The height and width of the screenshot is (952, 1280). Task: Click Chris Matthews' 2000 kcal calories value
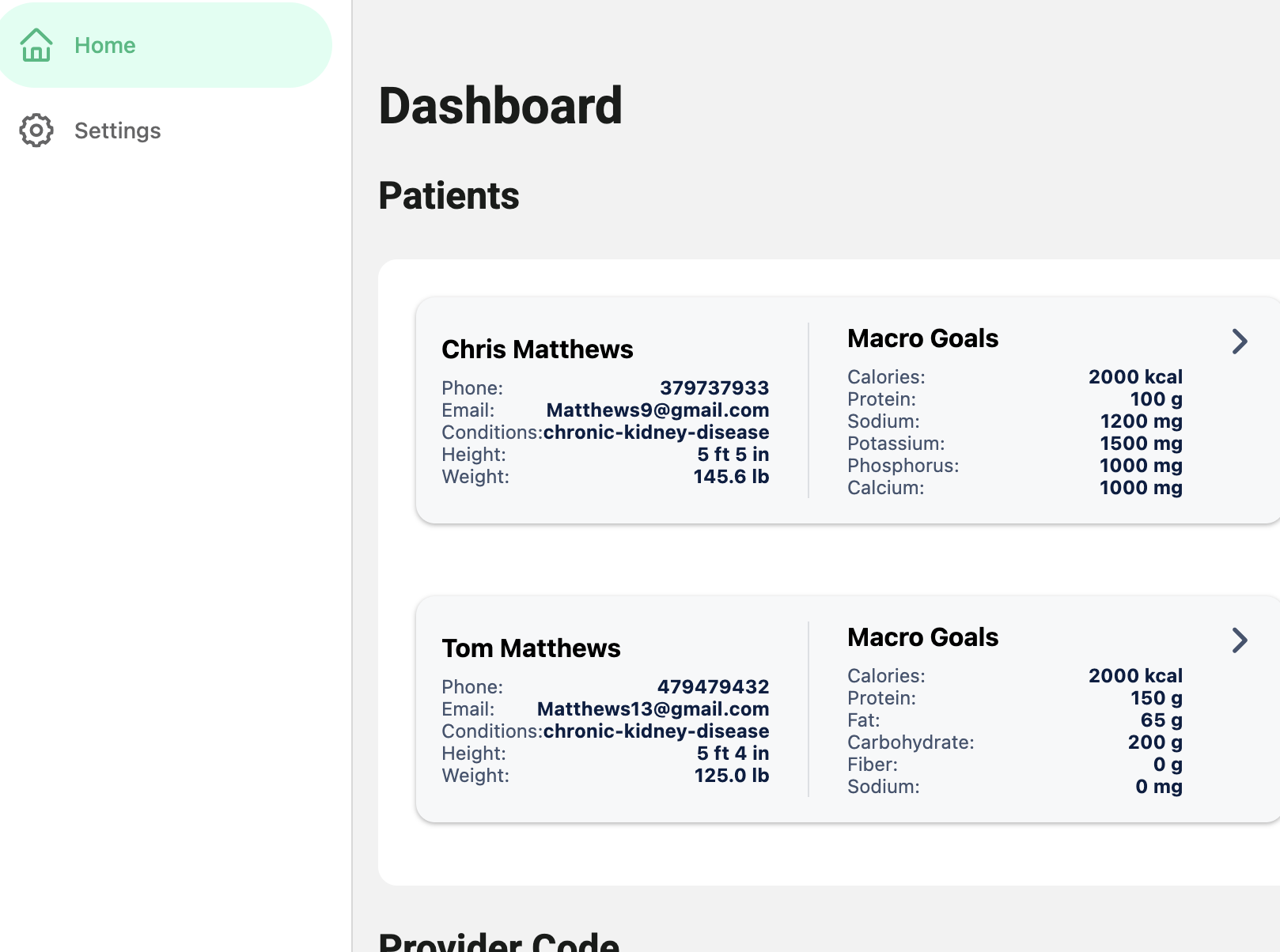click(1135, 377)
